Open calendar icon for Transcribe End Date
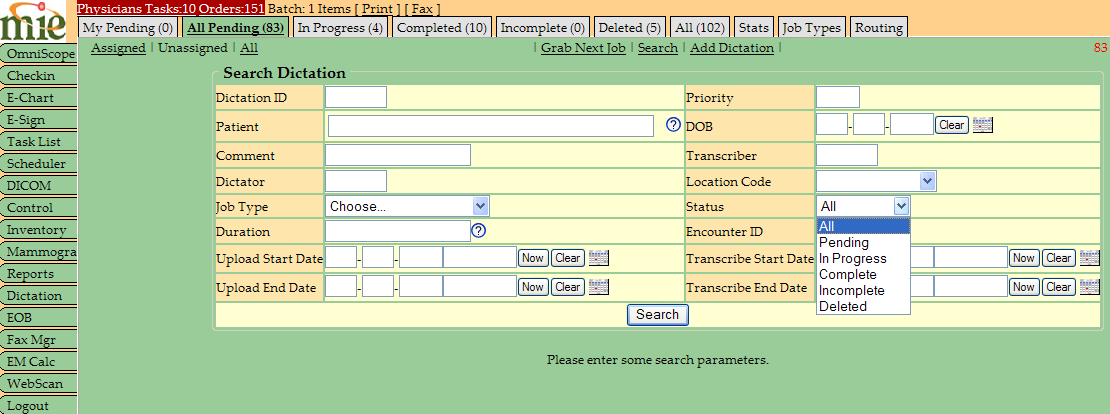 pos(1090,287)
